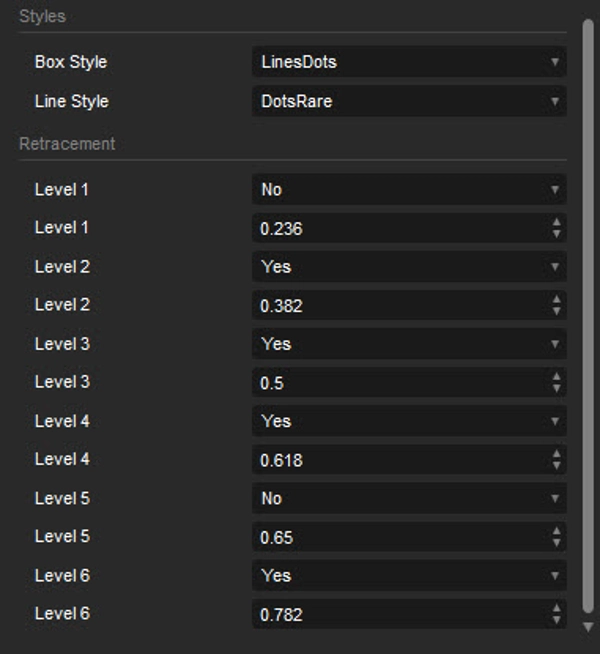Increase Level 4 value with up arrow
The image size is (600, 654).
(556, 454)
